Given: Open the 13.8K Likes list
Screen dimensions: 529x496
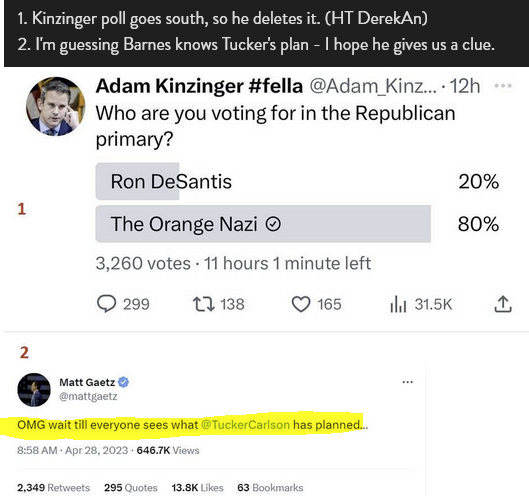Looking at the screenshot, I should point(197,488).
